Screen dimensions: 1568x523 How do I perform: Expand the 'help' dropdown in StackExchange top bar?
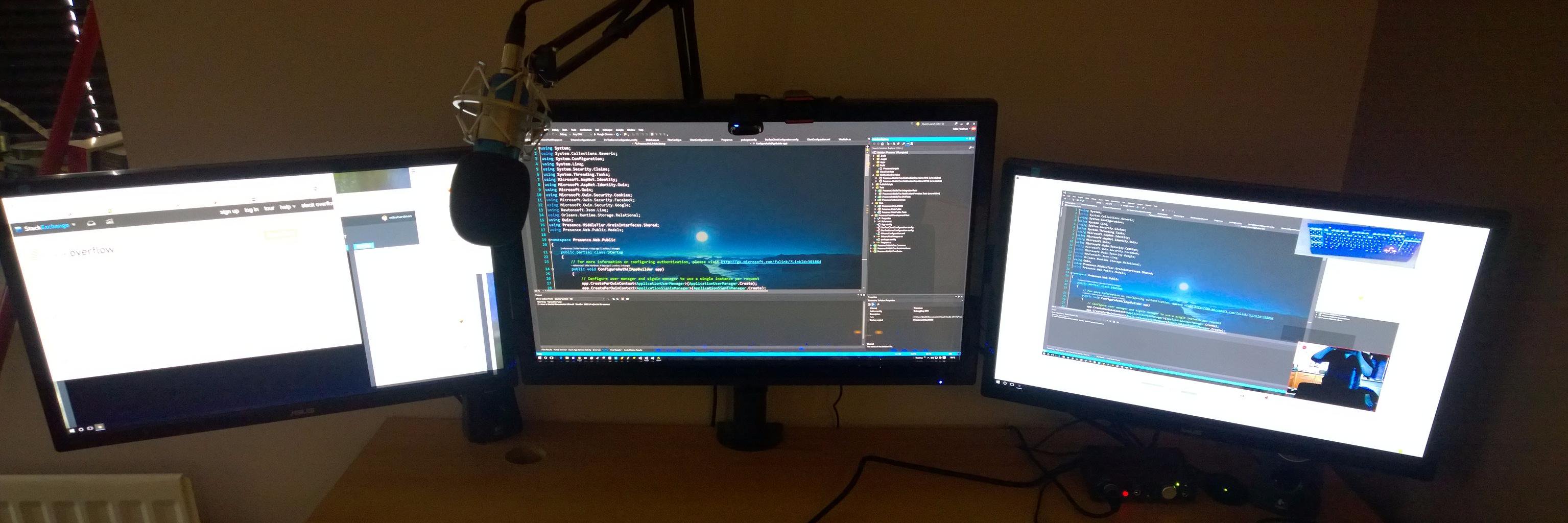pyautogui.click(x=288, y=208)
